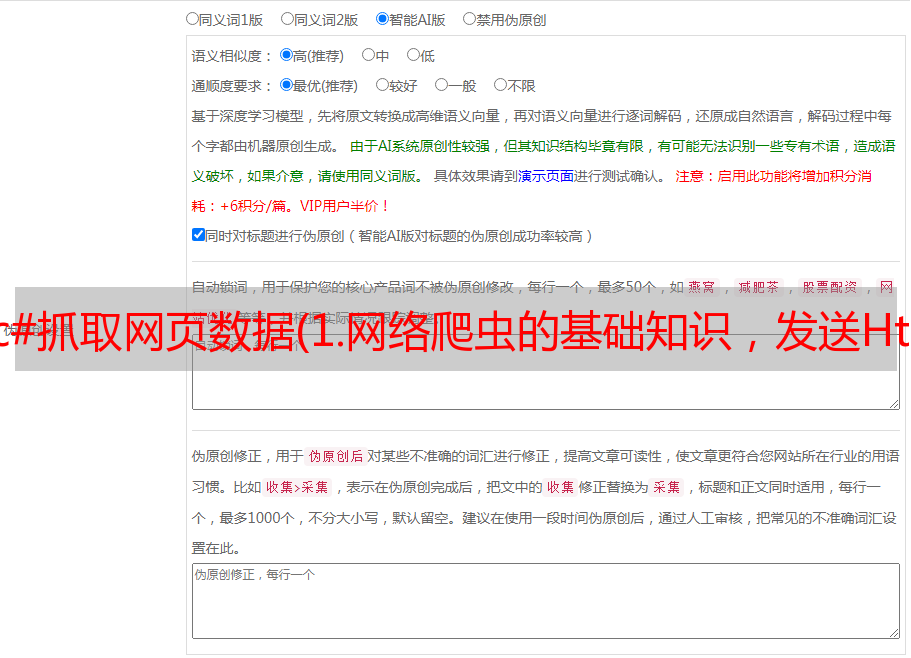Click the 伪原创后 highlighted term
The image size is (911, 658).
click(x=335, y=456)
